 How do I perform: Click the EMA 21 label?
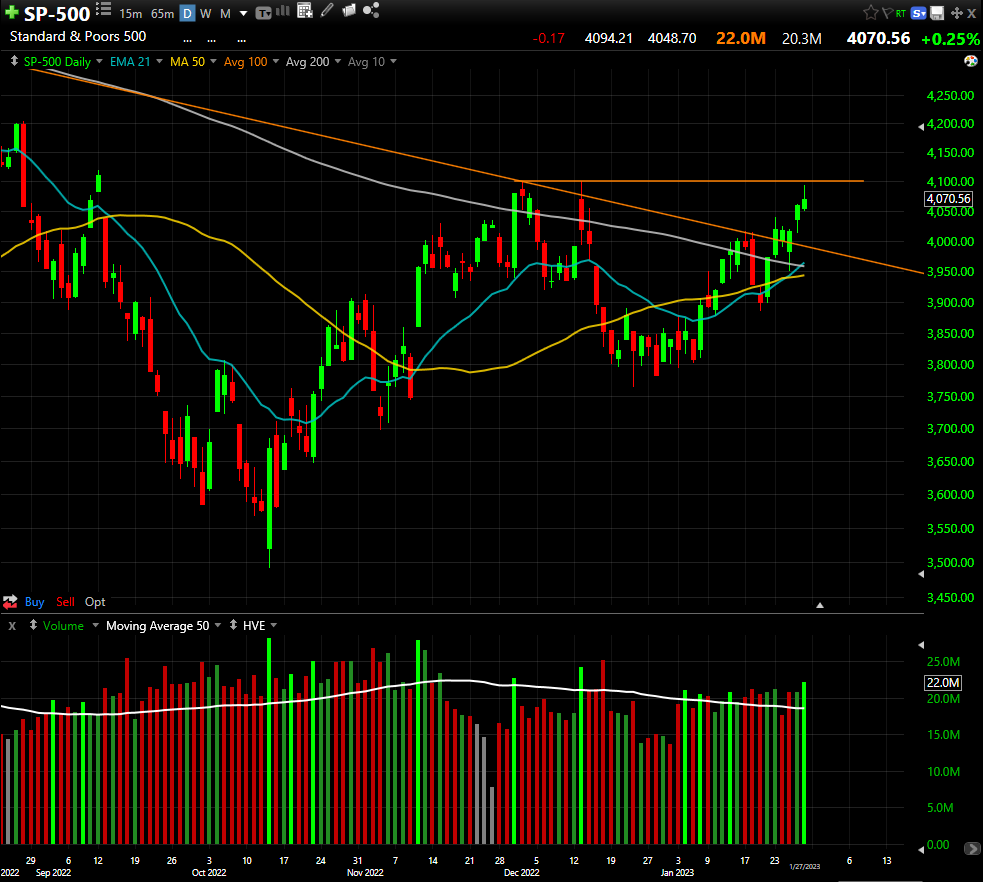[x=130, y=61]
